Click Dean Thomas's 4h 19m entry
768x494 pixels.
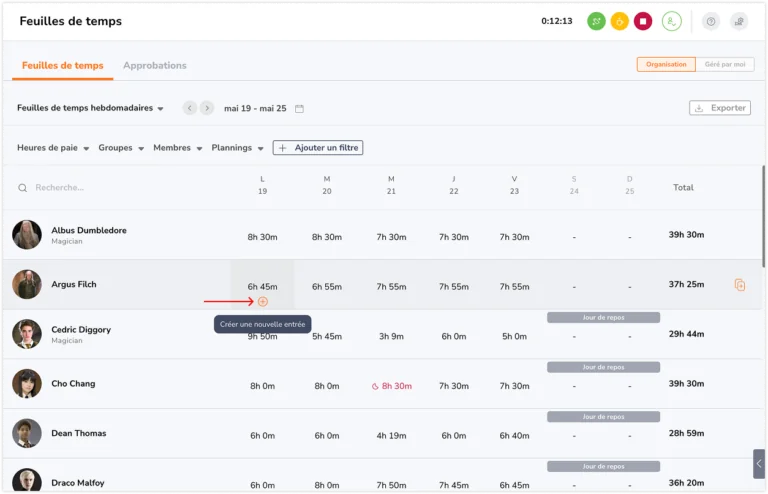coord(391,435)
